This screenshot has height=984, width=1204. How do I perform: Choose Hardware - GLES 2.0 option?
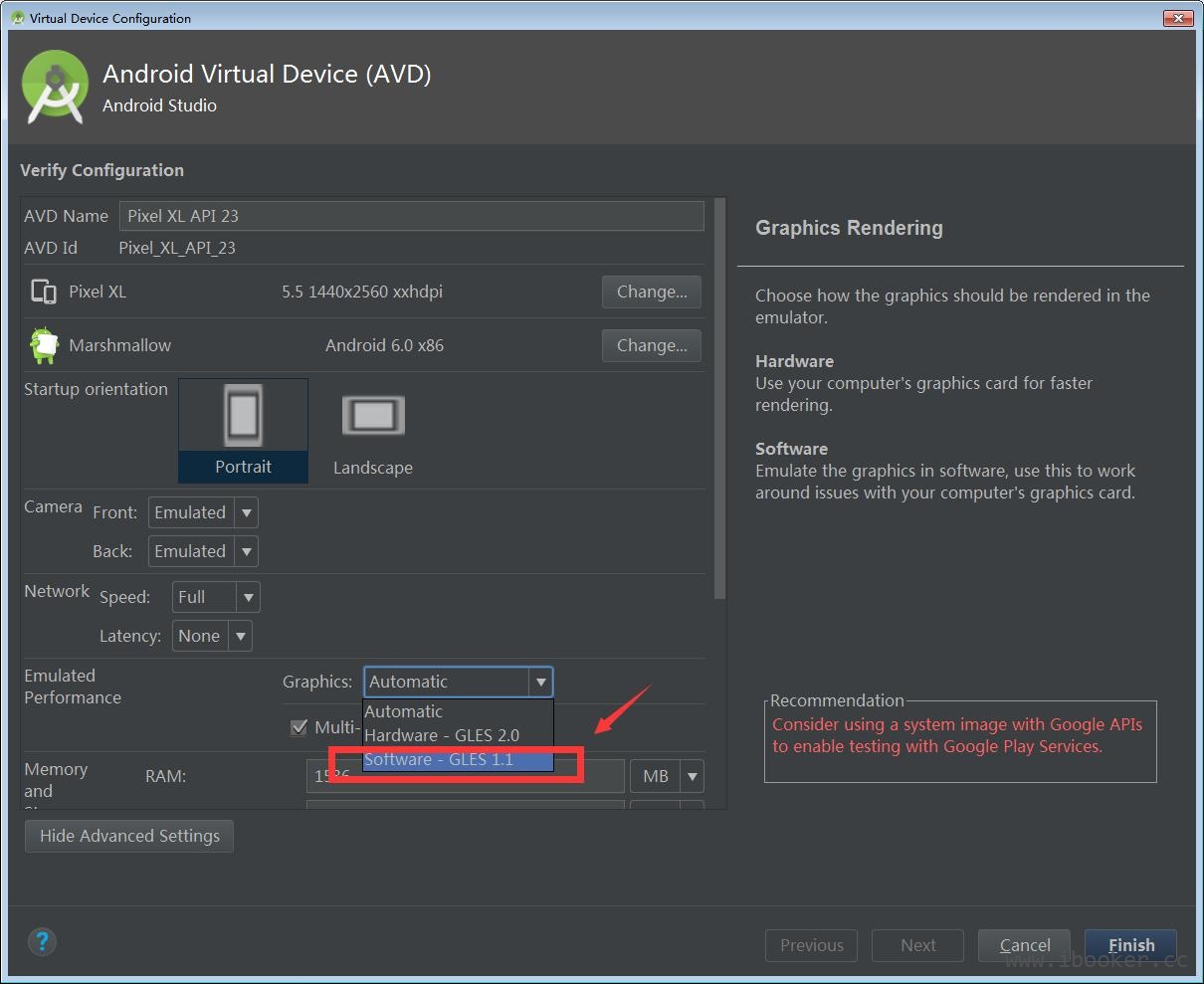[458, 735]
